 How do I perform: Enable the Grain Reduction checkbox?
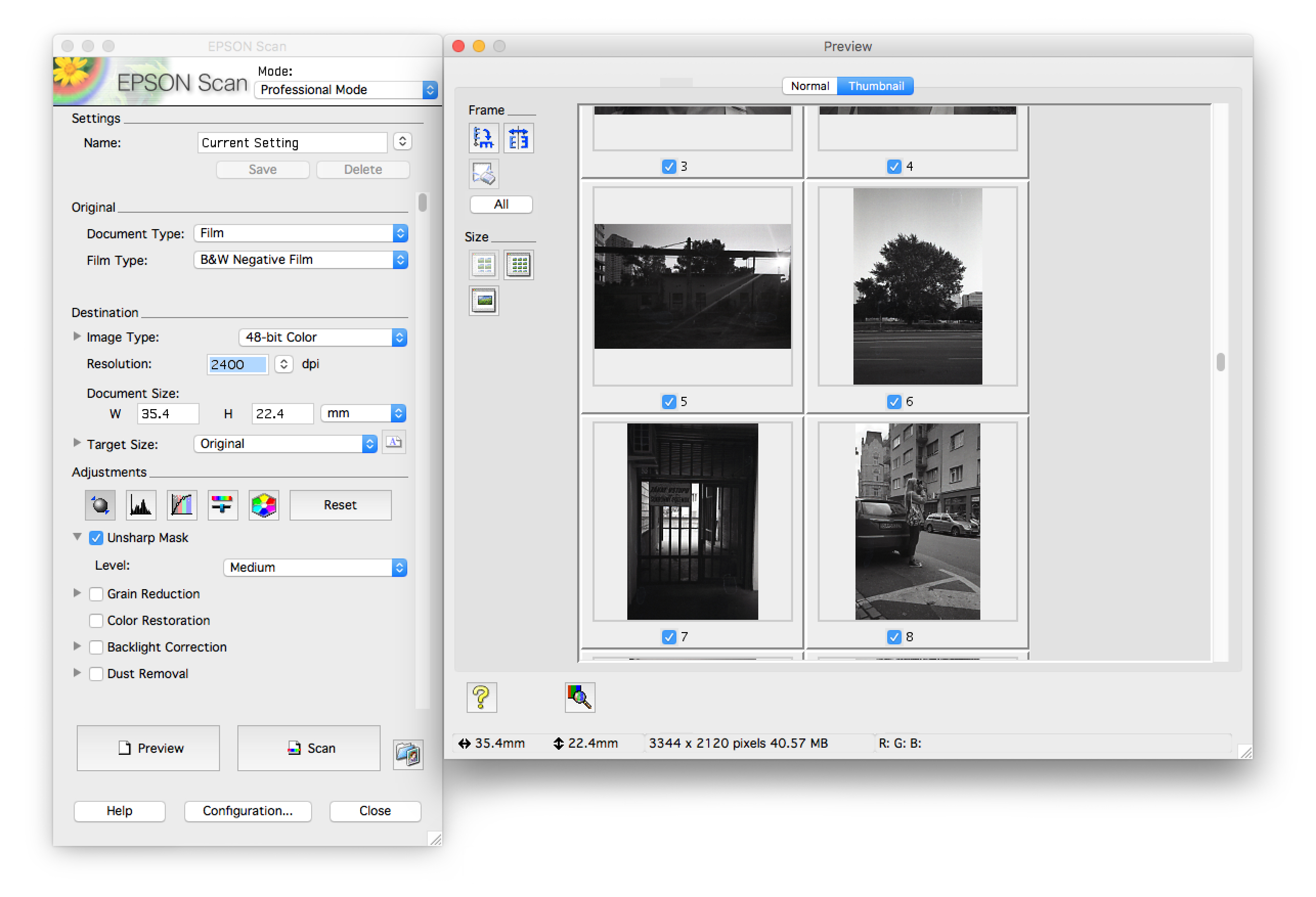96,594
